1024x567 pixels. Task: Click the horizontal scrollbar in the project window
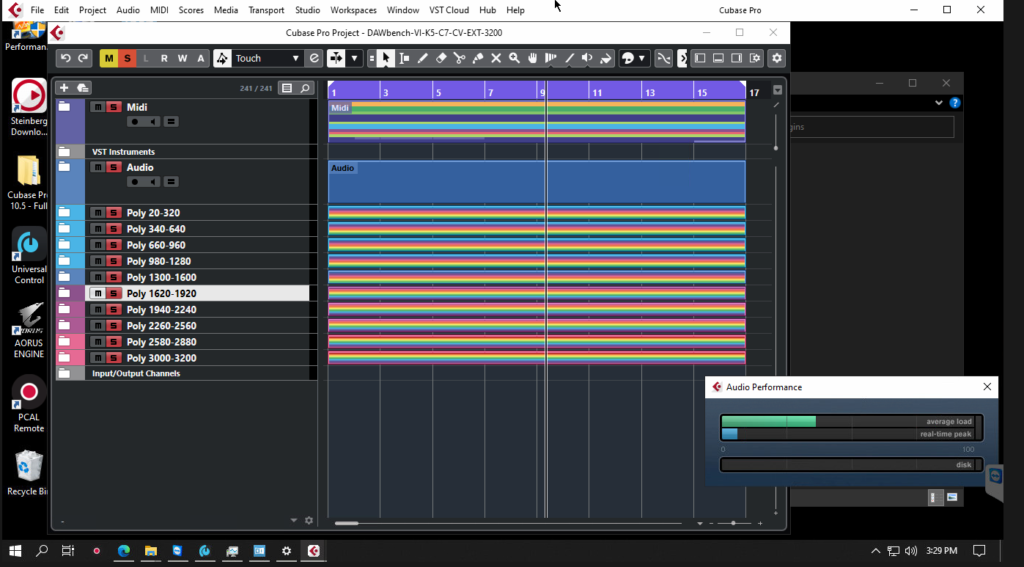[347, 523]
